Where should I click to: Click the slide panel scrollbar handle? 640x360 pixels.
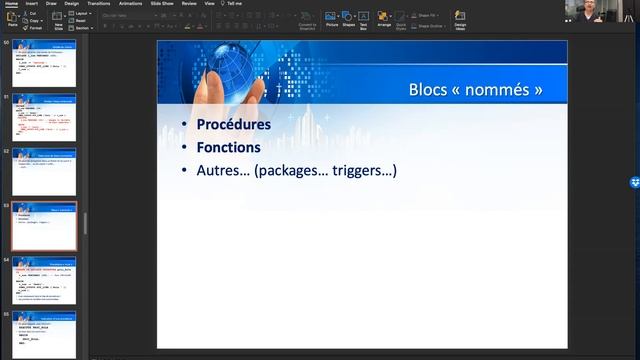click(x=85, y=224)
